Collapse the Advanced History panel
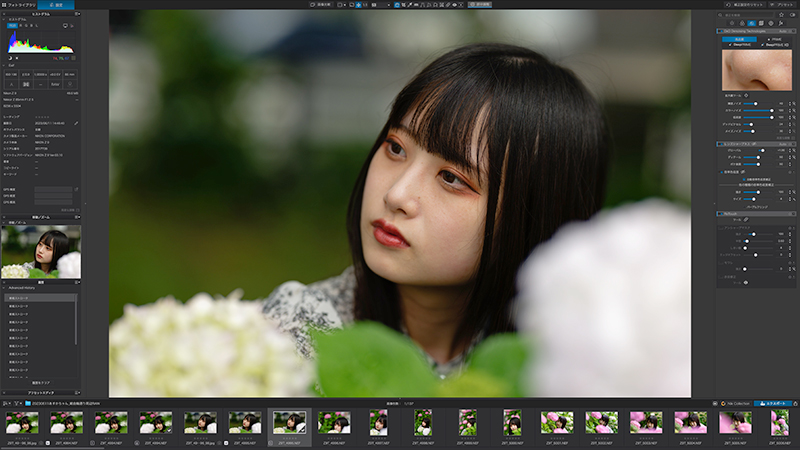This screenshot has width=800, height=450. click(4, 288)
